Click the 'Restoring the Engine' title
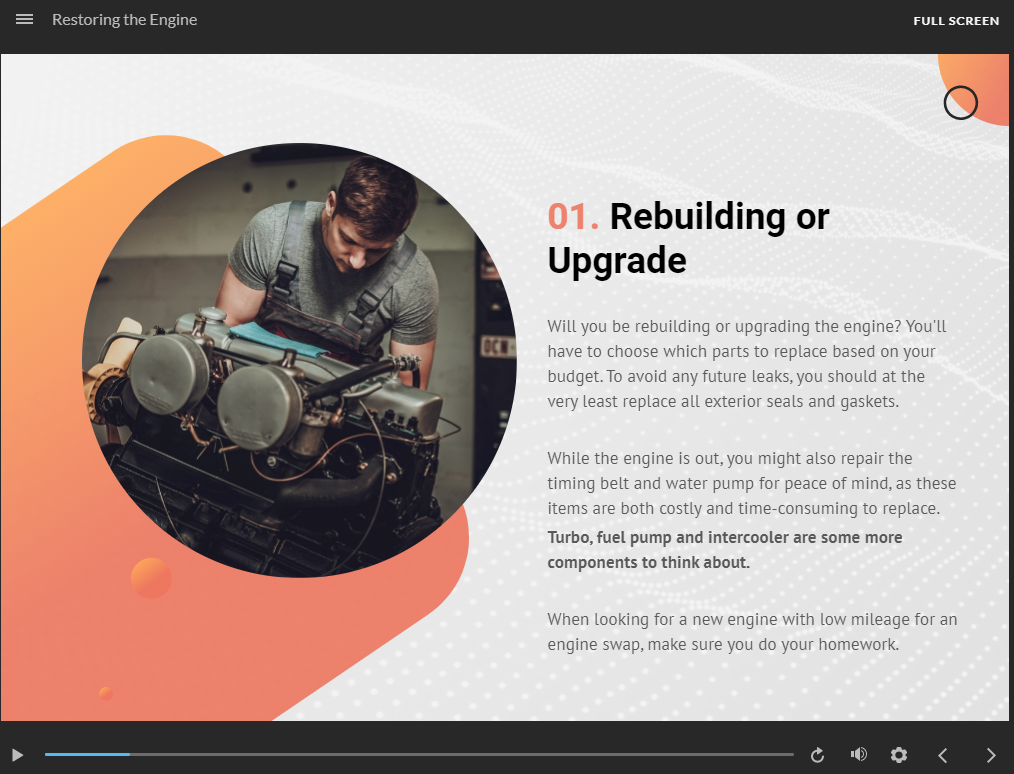 click(x=125, y=19)
